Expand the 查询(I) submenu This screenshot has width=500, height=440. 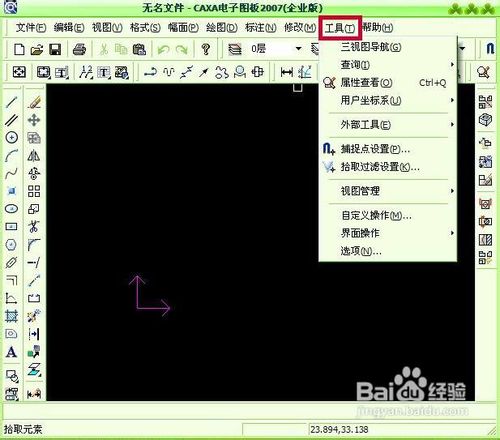(x=388, y=64)
